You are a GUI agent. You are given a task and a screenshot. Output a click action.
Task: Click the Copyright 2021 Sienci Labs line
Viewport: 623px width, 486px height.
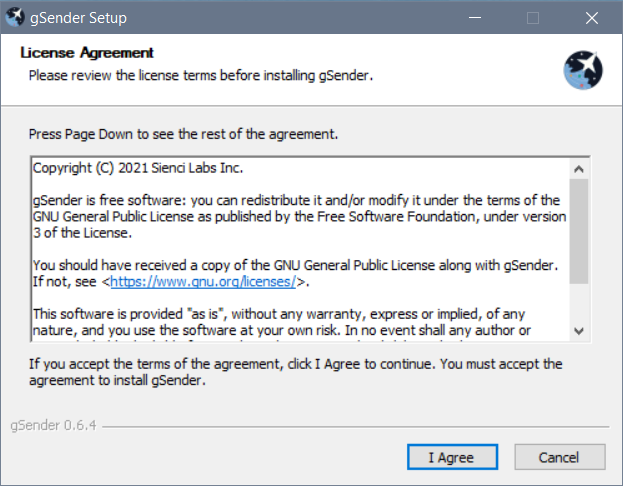coord(137,168)
